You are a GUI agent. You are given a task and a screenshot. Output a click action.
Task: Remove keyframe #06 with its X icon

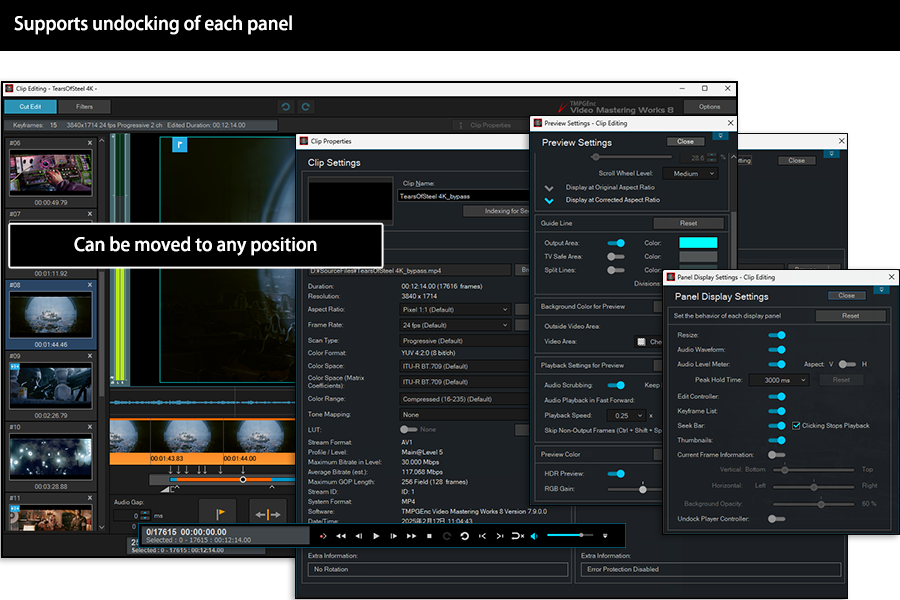point(90,143)
